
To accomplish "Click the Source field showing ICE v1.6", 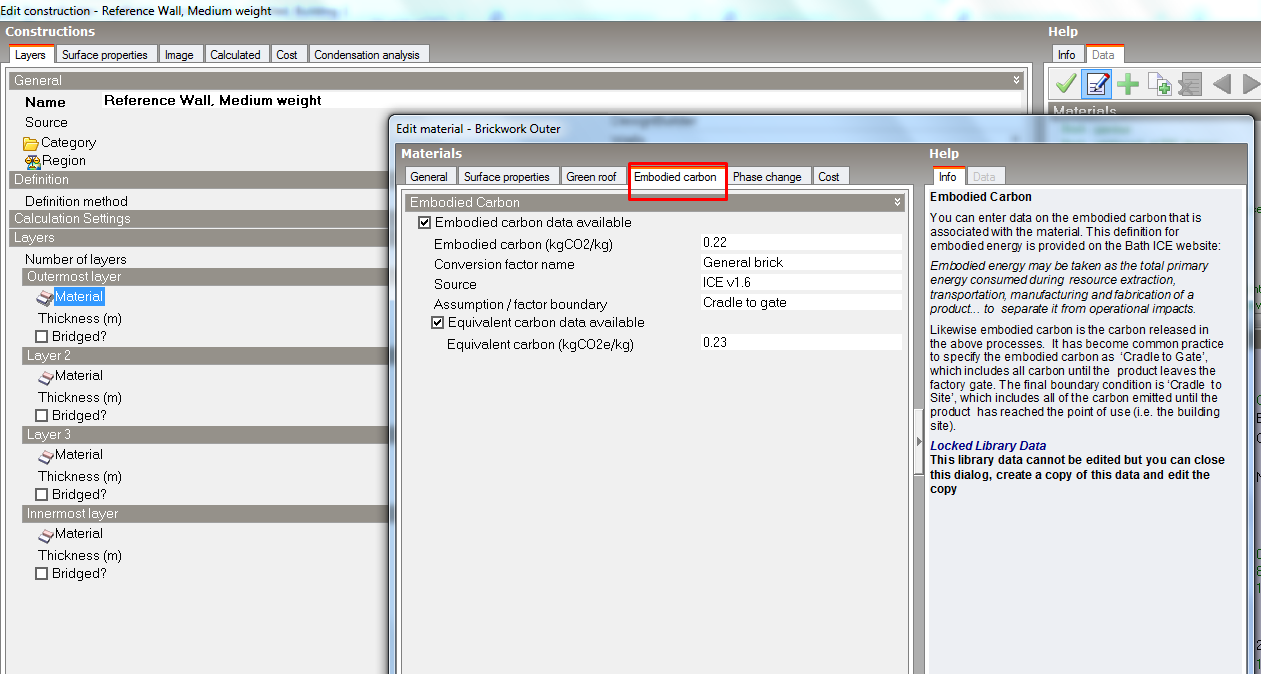I will click(x=802, y=283).
